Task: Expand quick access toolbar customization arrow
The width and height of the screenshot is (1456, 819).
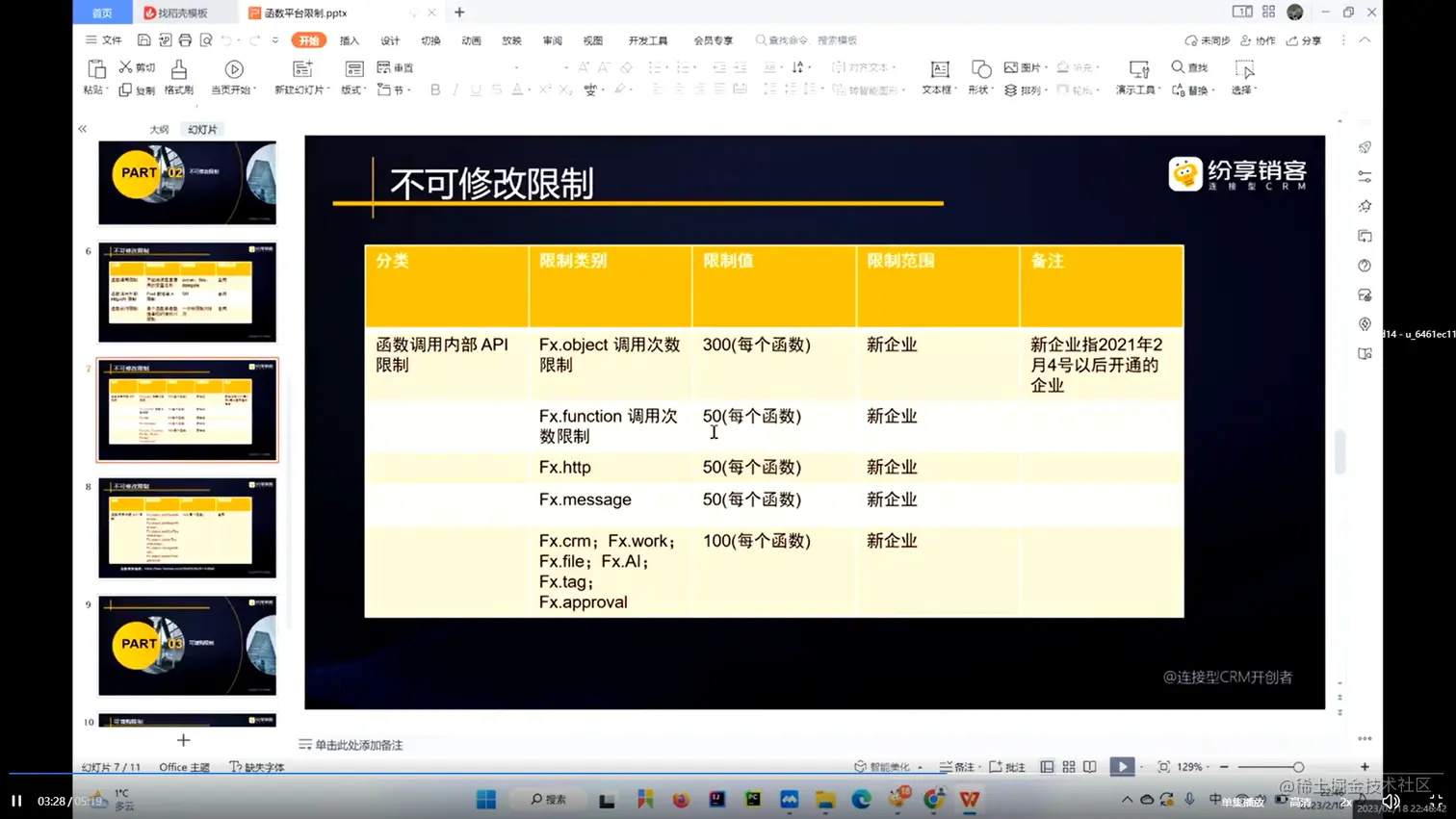Action: point(275,40)
